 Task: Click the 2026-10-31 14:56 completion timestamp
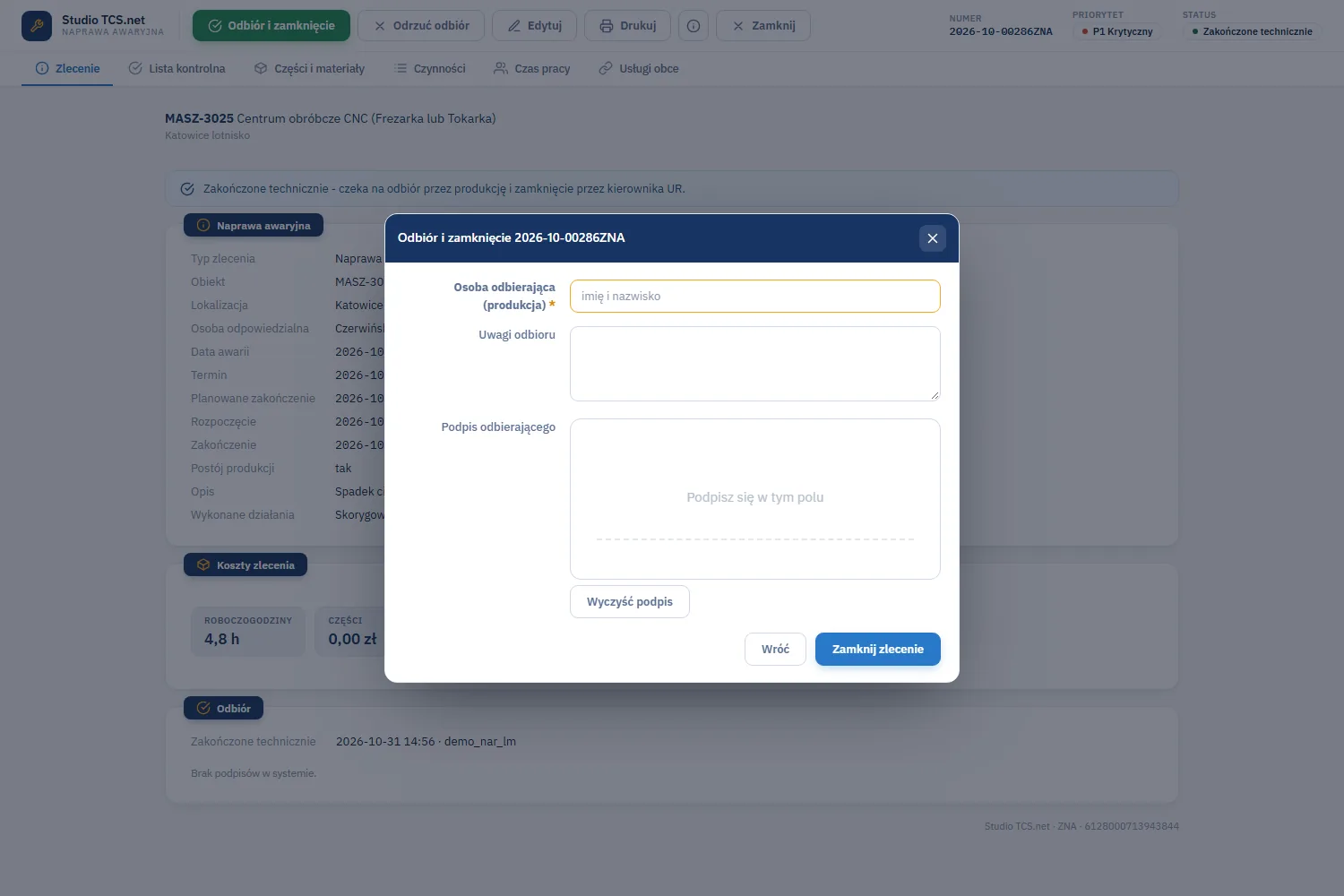click(x=385, y=742)
